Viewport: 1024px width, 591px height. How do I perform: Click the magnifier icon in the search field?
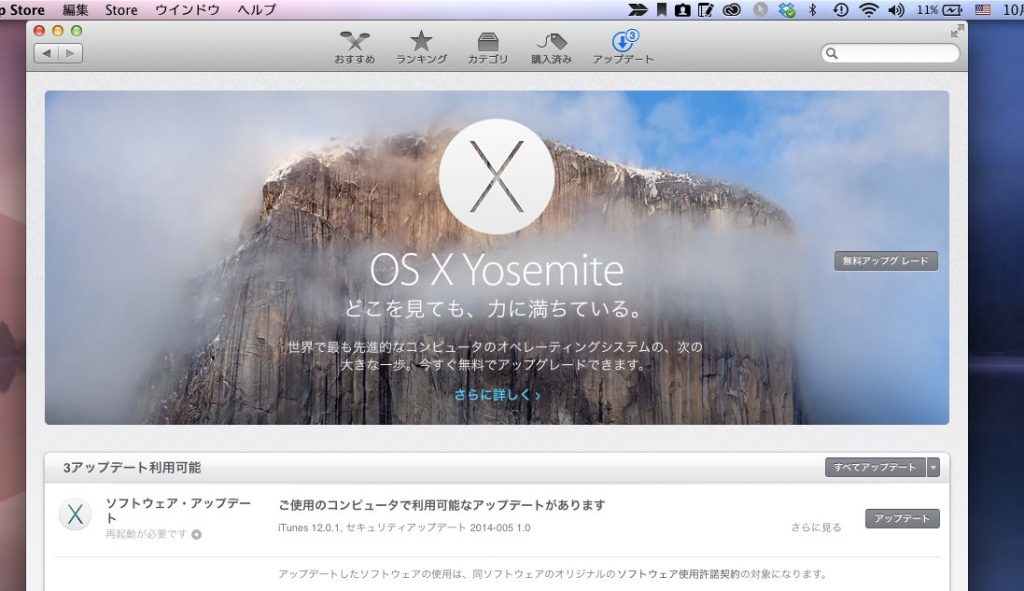[x=831, y=53]
